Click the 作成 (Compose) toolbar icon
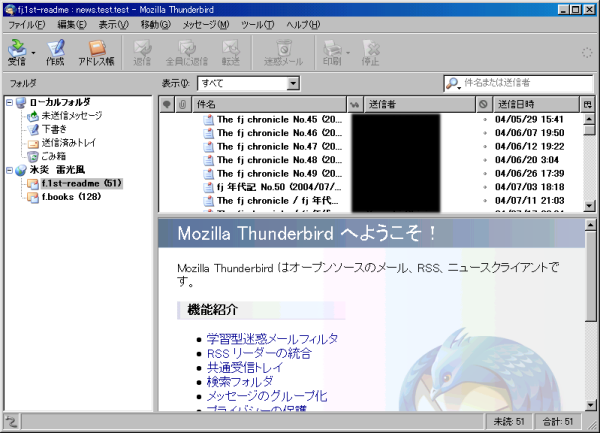This screenshot has height=433, width=600. [x=55, y=52]
